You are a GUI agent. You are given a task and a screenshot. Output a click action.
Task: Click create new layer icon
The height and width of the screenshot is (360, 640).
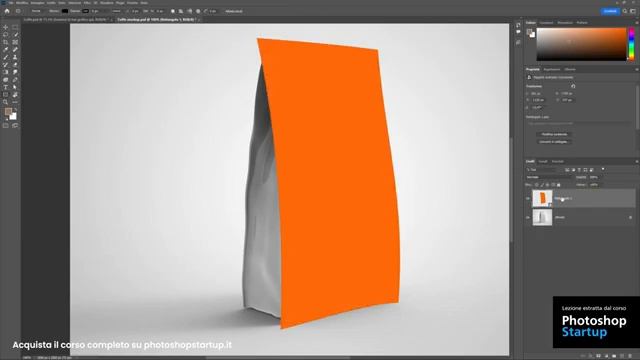pos(622,356)
